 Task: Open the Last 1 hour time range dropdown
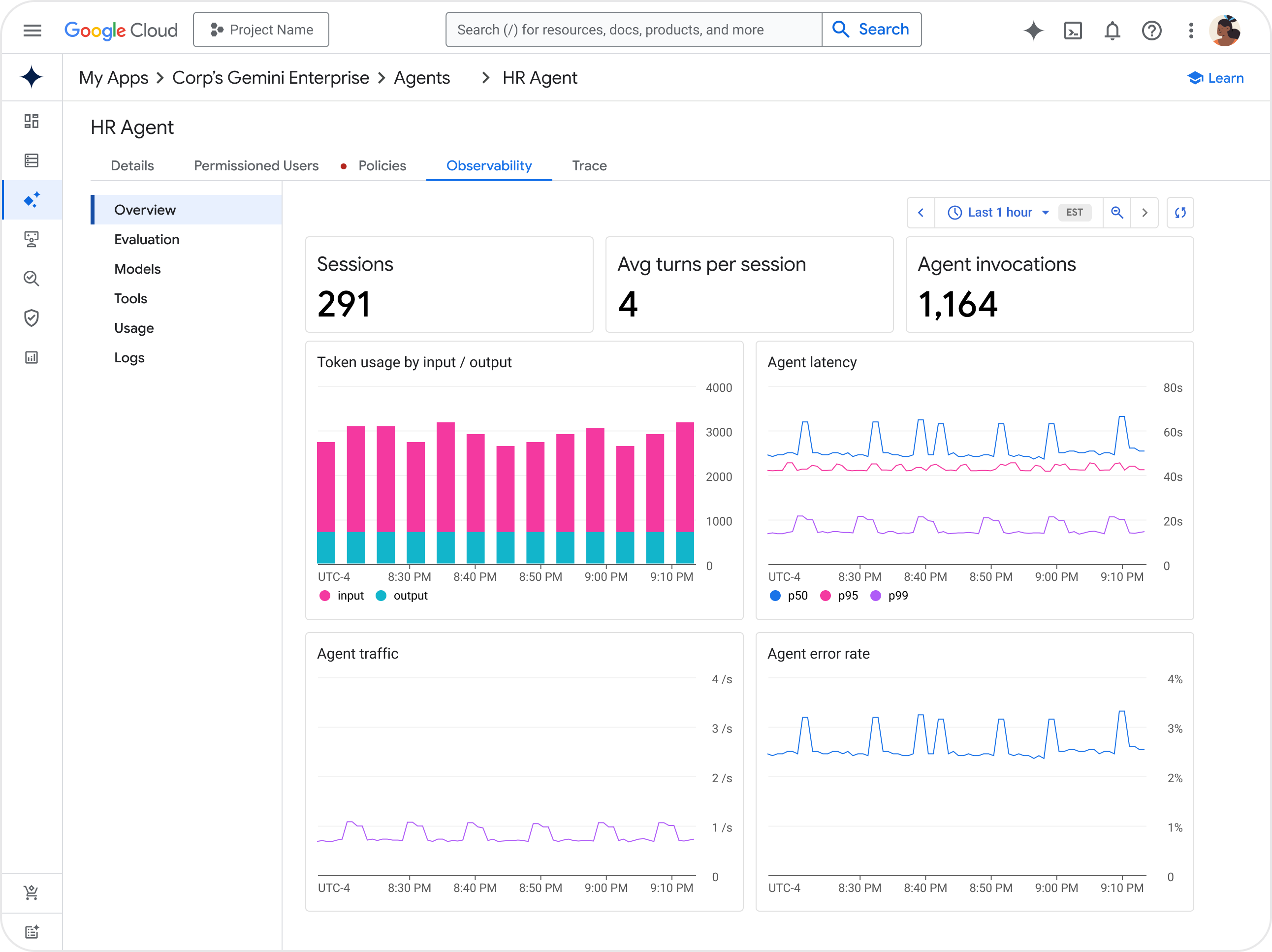point(998,212)
